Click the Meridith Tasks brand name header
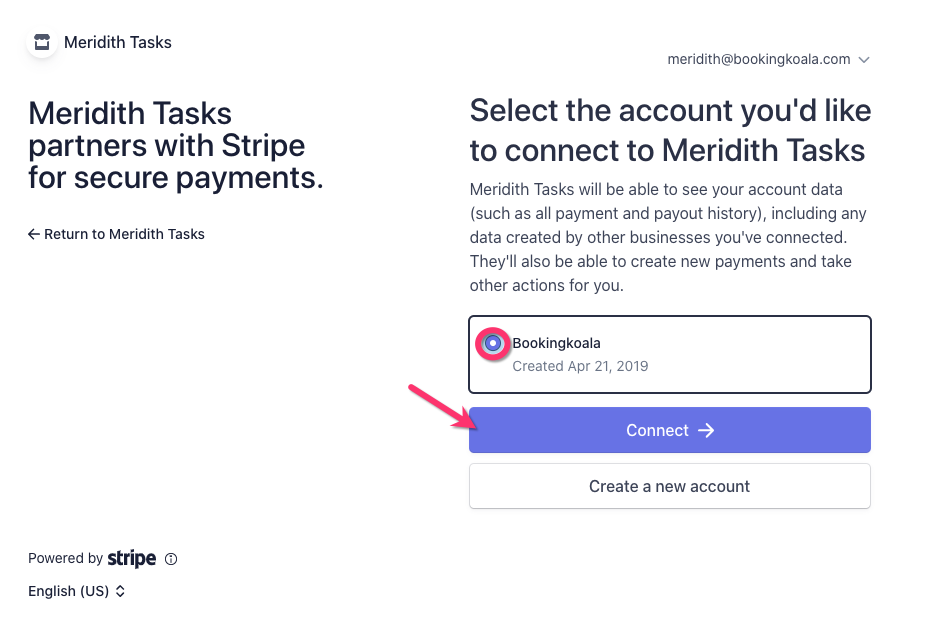 coord(118,43)
